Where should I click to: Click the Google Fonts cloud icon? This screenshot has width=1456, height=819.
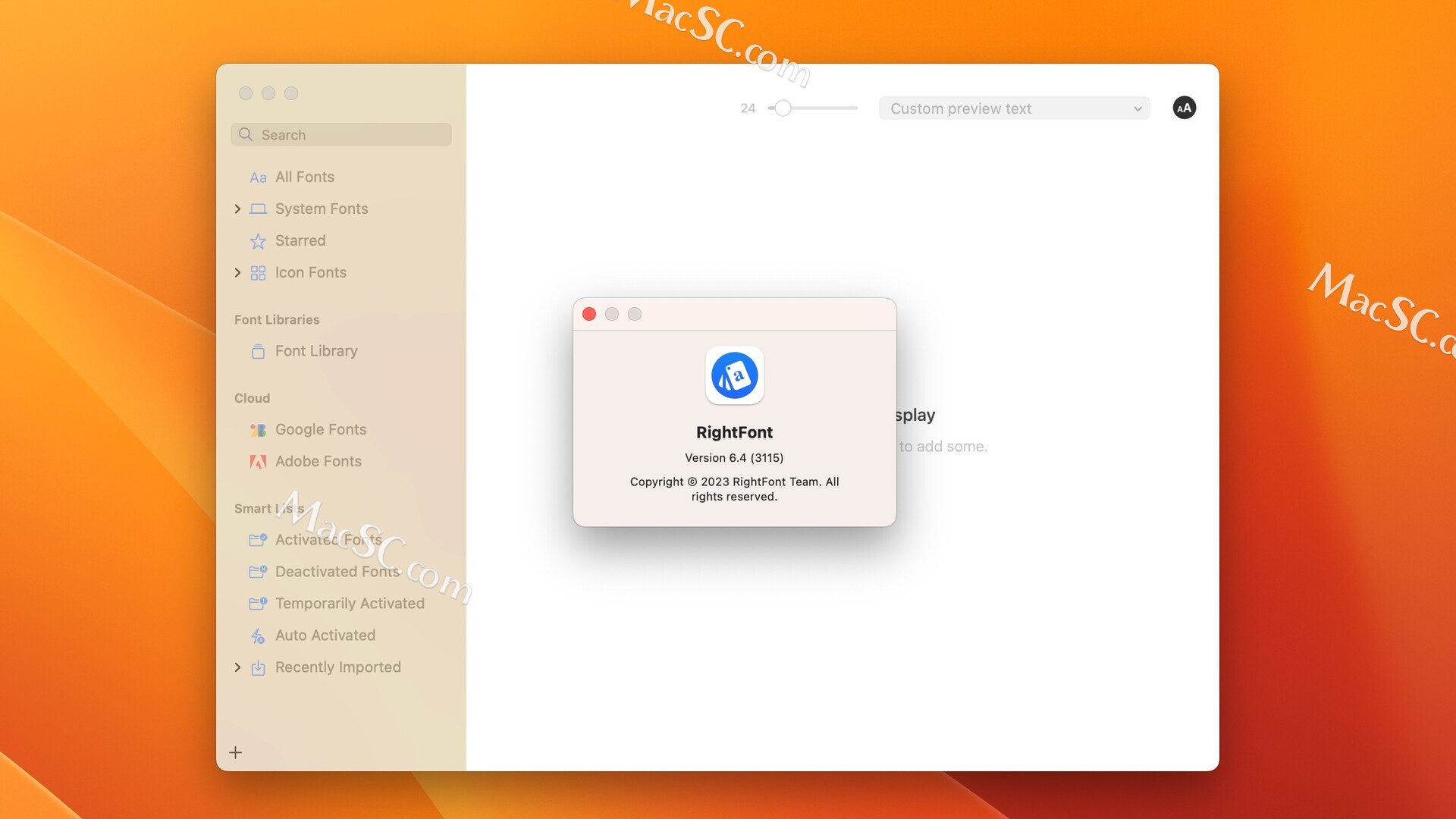coord(257,430)
